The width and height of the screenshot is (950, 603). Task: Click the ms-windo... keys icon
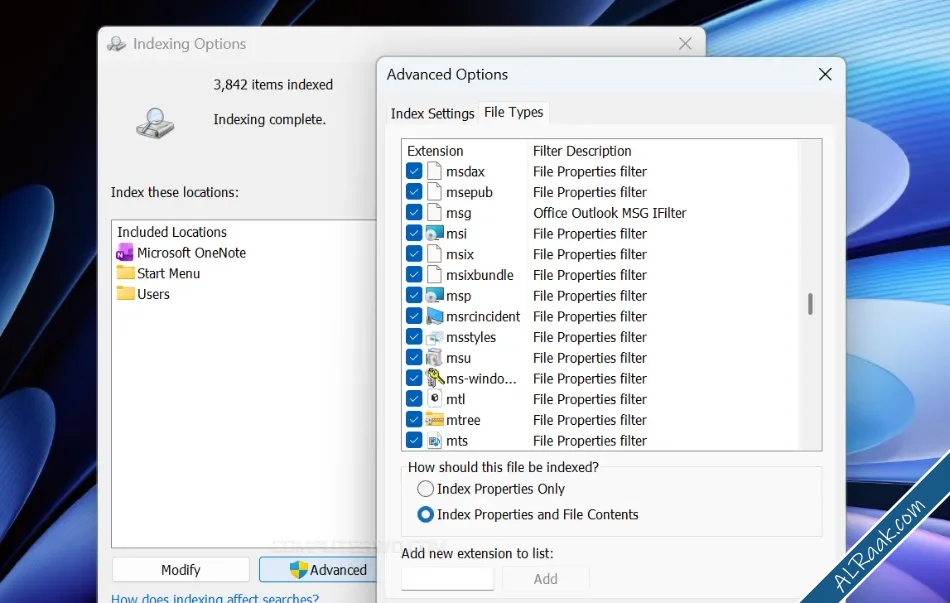(x=434, y=378)
